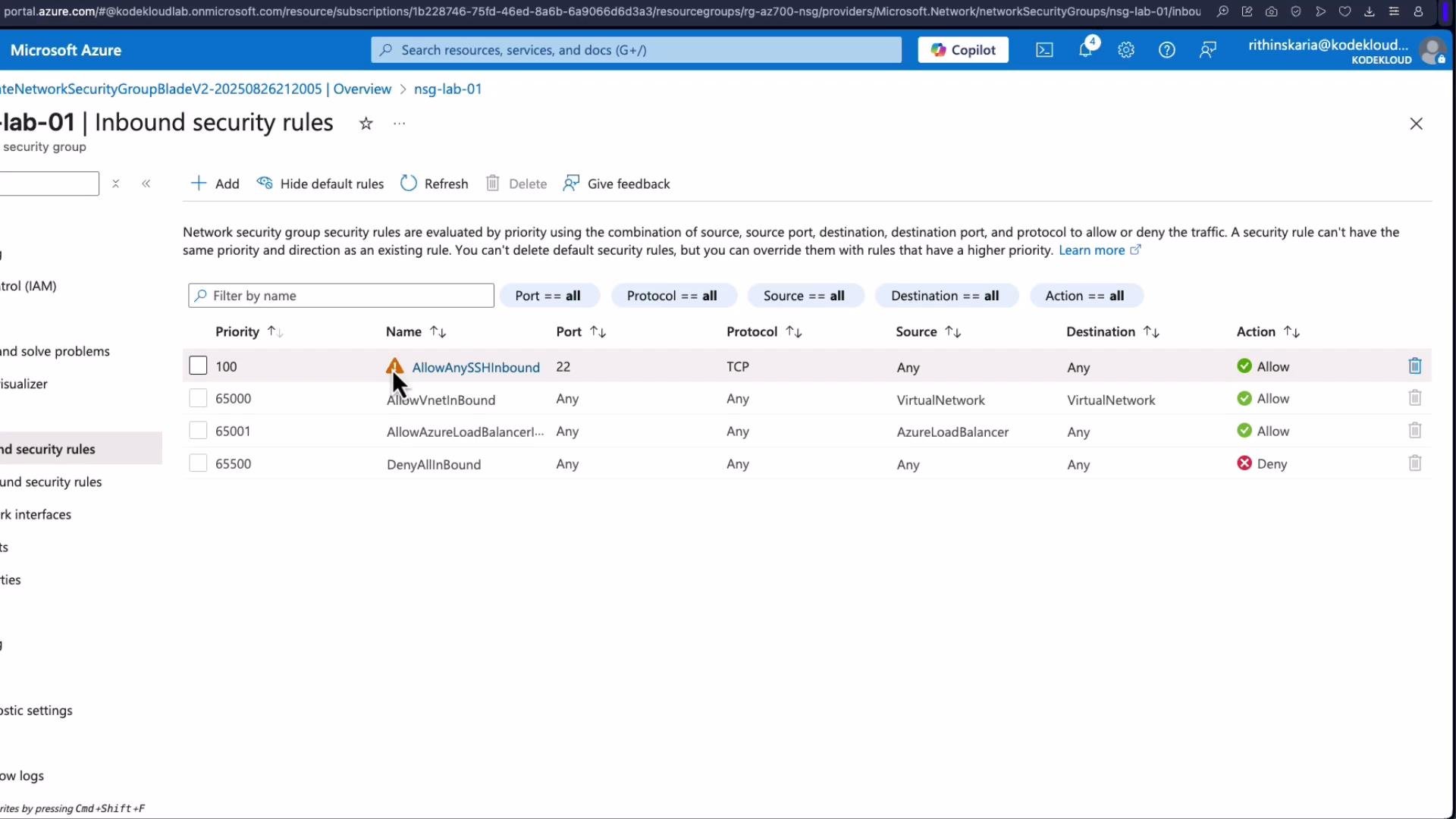Close the Inbound security rules blade
Screen dimensions: 1456x819
coord(1416,124)
